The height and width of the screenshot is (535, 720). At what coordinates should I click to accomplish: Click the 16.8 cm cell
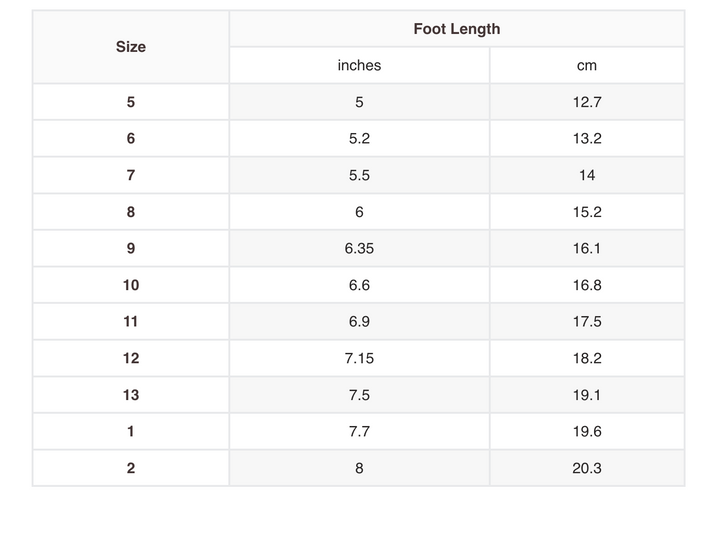587,285
